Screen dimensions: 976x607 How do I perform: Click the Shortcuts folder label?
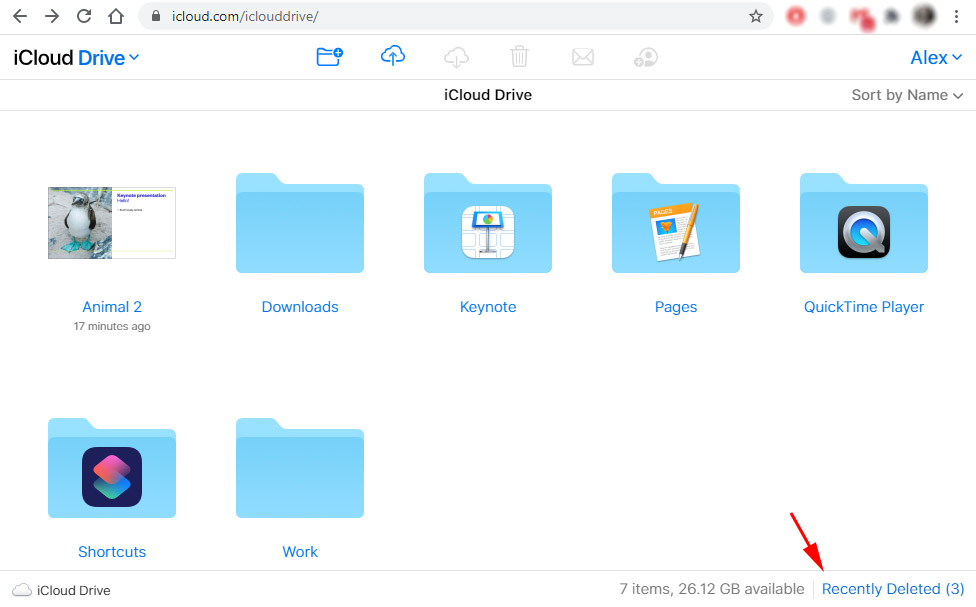point(112,552)
